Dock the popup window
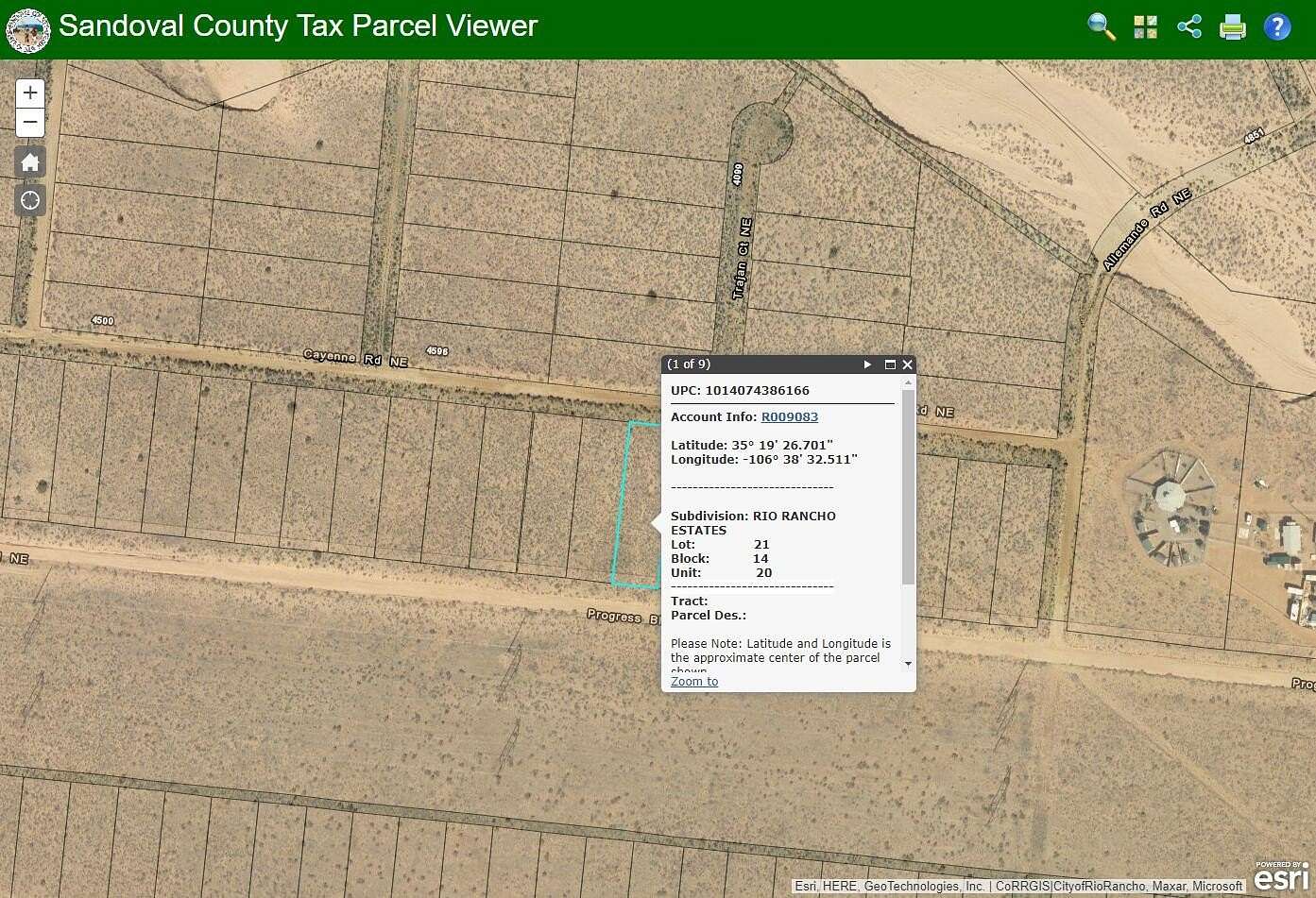 tap(888, 364)
